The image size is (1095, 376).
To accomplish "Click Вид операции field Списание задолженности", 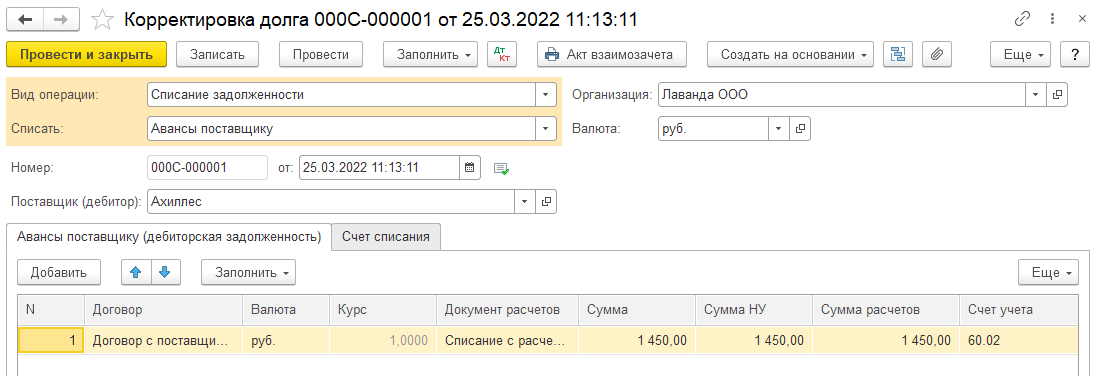I will (341, 94).
